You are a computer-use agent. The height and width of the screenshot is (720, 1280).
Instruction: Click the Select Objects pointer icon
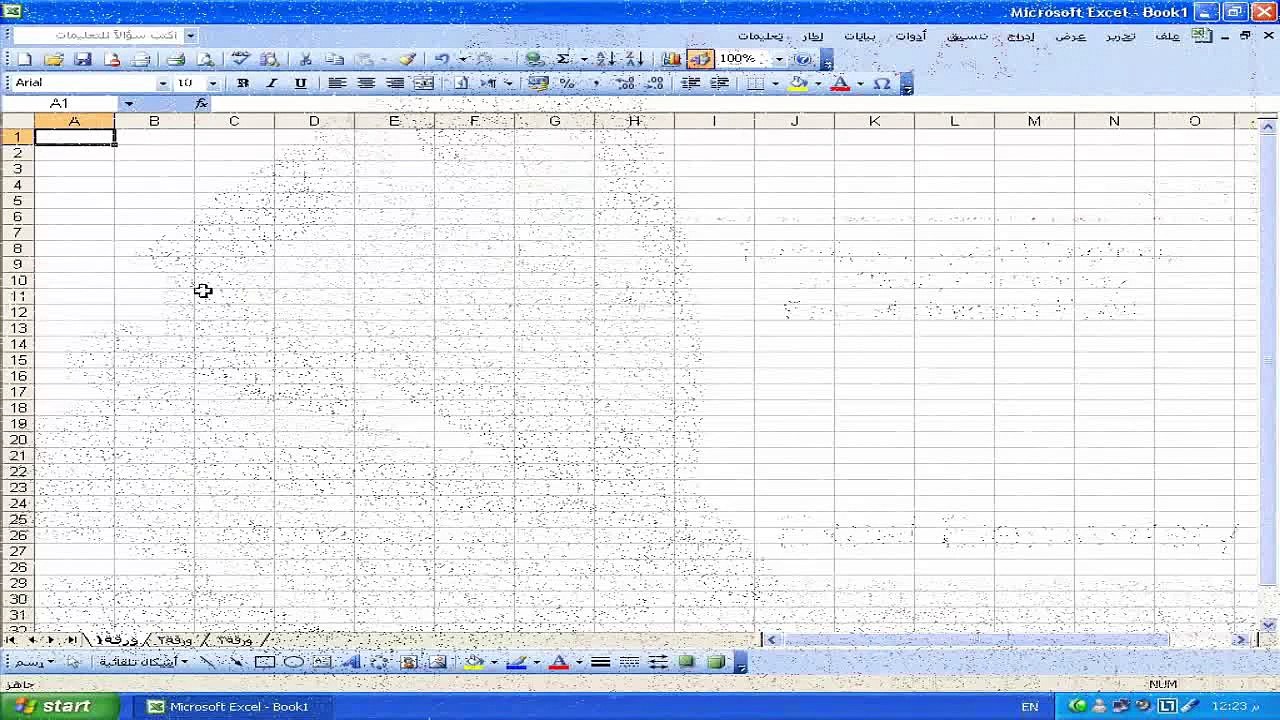73,662
